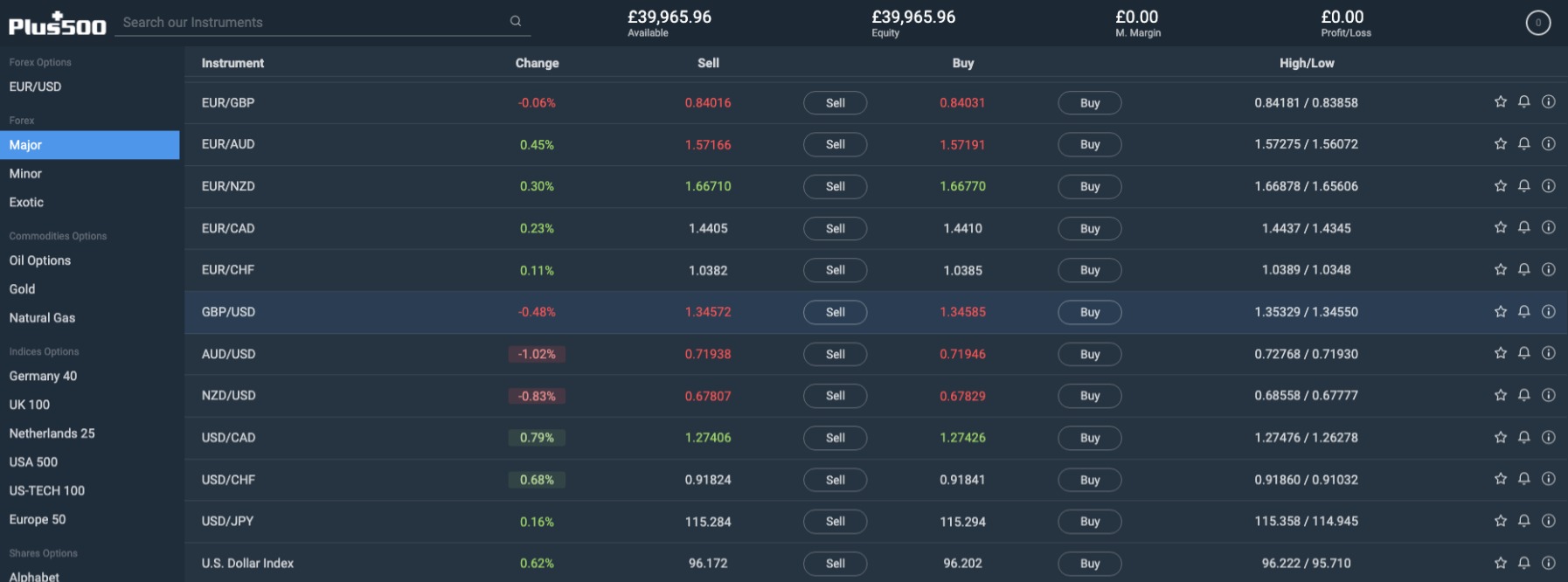This screenshot has height=582, width=1568.
Task: Open GBP/USD info icon
Action: click(1549, 312)
